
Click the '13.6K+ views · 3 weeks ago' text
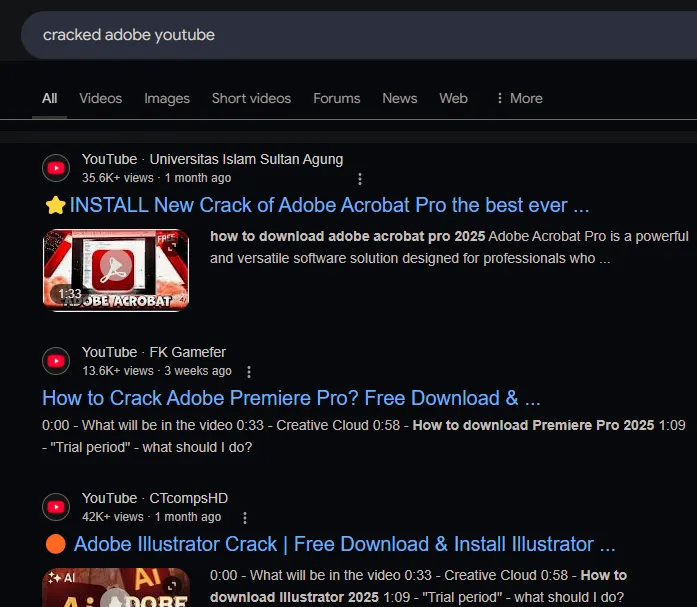tap(157, 371)
